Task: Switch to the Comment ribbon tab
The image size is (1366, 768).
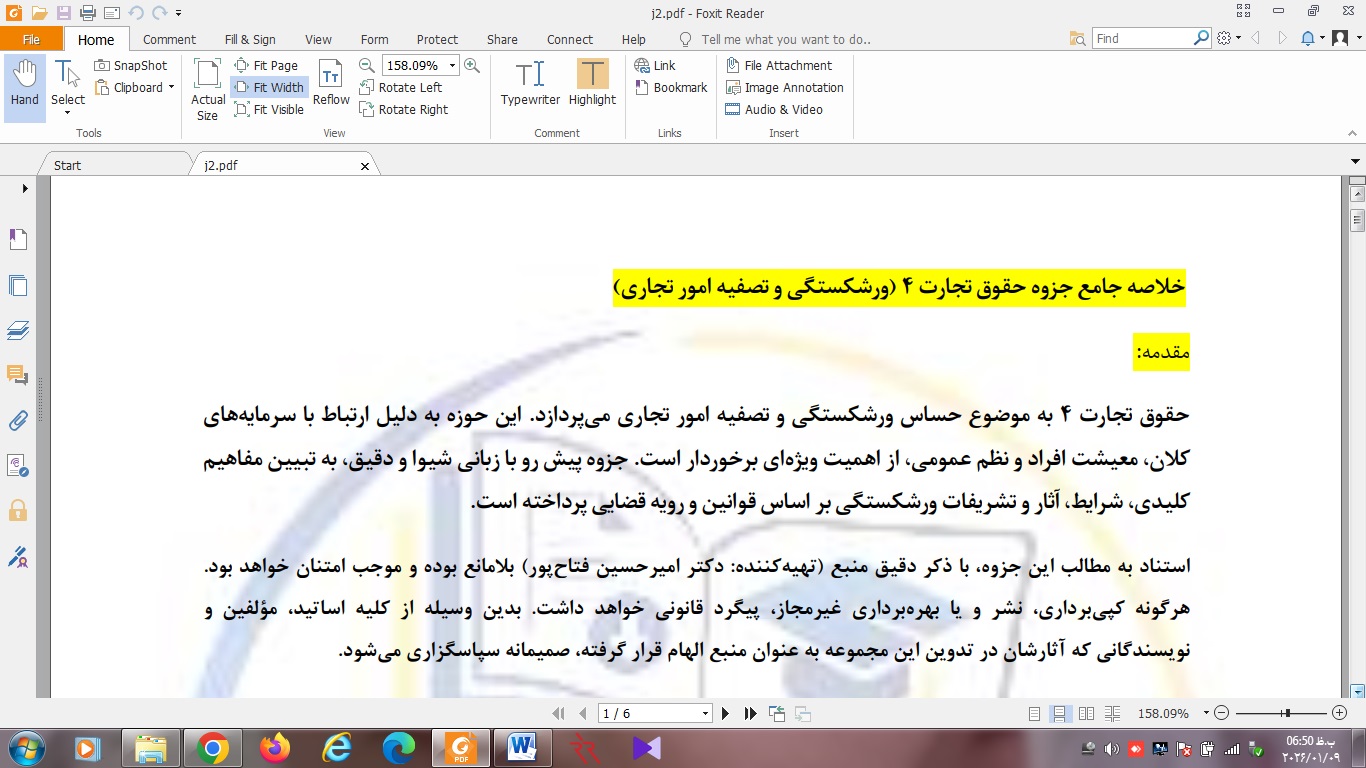Action: tap(169, 39)
